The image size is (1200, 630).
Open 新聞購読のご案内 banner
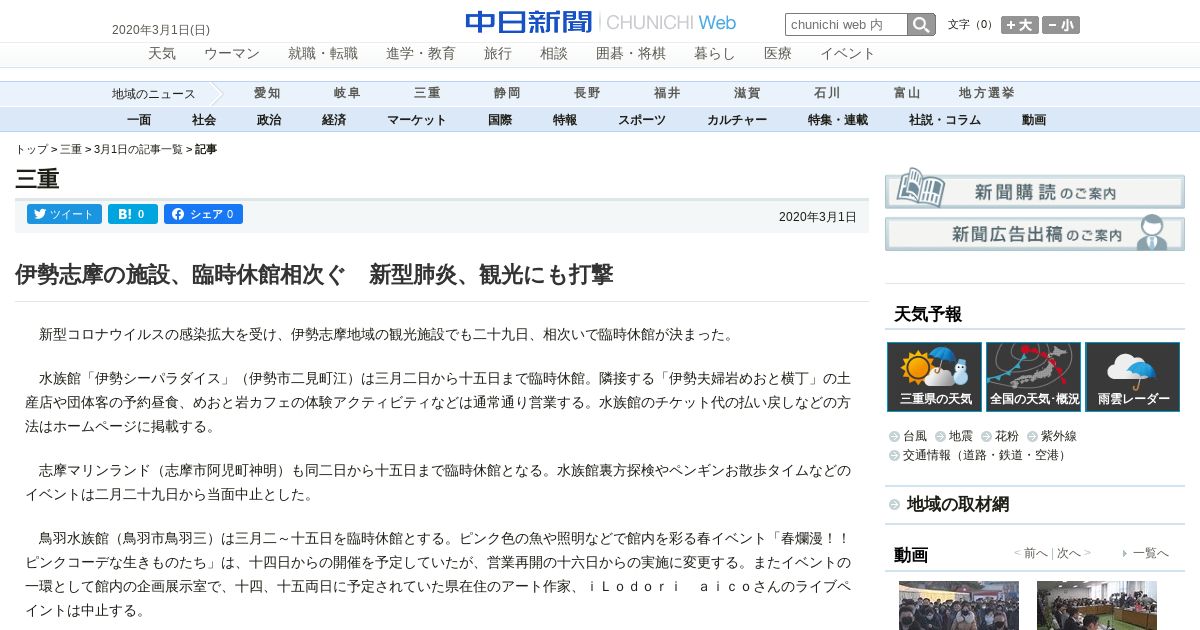pyautogui.click(x=1035, y=188)
